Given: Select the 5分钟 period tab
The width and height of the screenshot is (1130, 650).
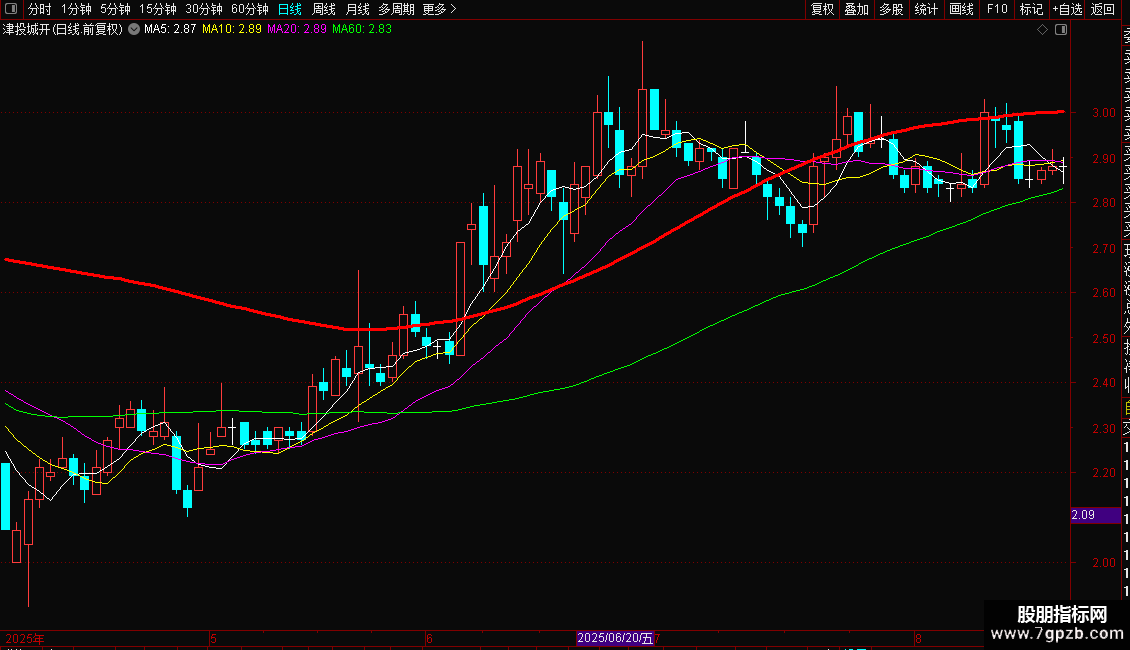Looking at the screenshot, I should 115,9.
